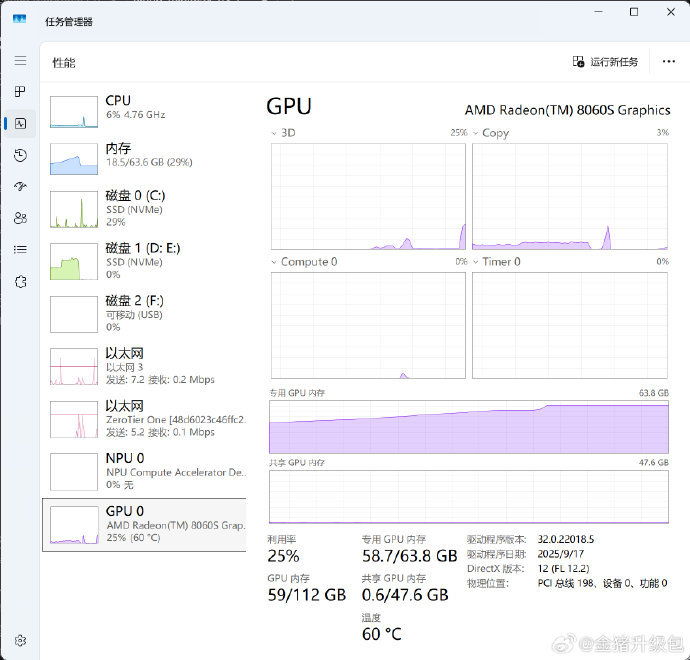Open the hamburger navigation menu
Screen dimensions: 690x660
click(x=20, y=60)
